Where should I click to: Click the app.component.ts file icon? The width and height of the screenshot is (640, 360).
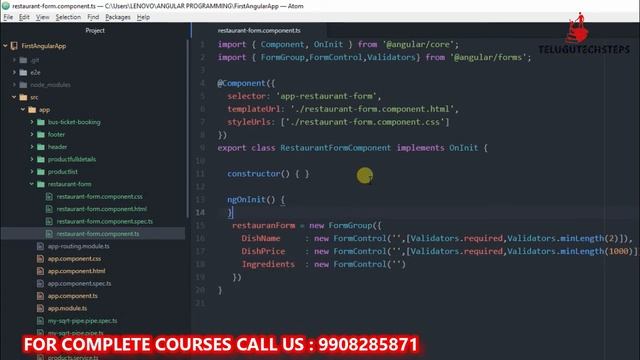pos(40,296)
